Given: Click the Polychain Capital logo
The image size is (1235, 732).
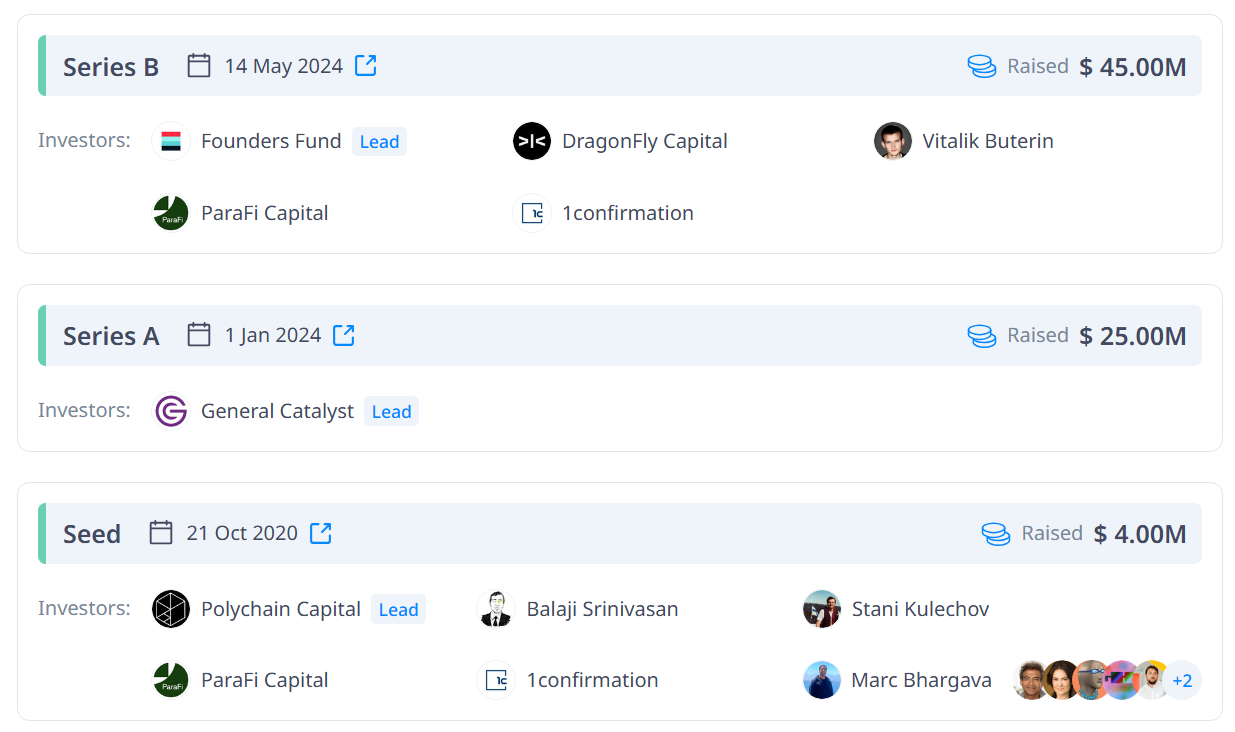Looking at the screenshot, I should (171, 609).
